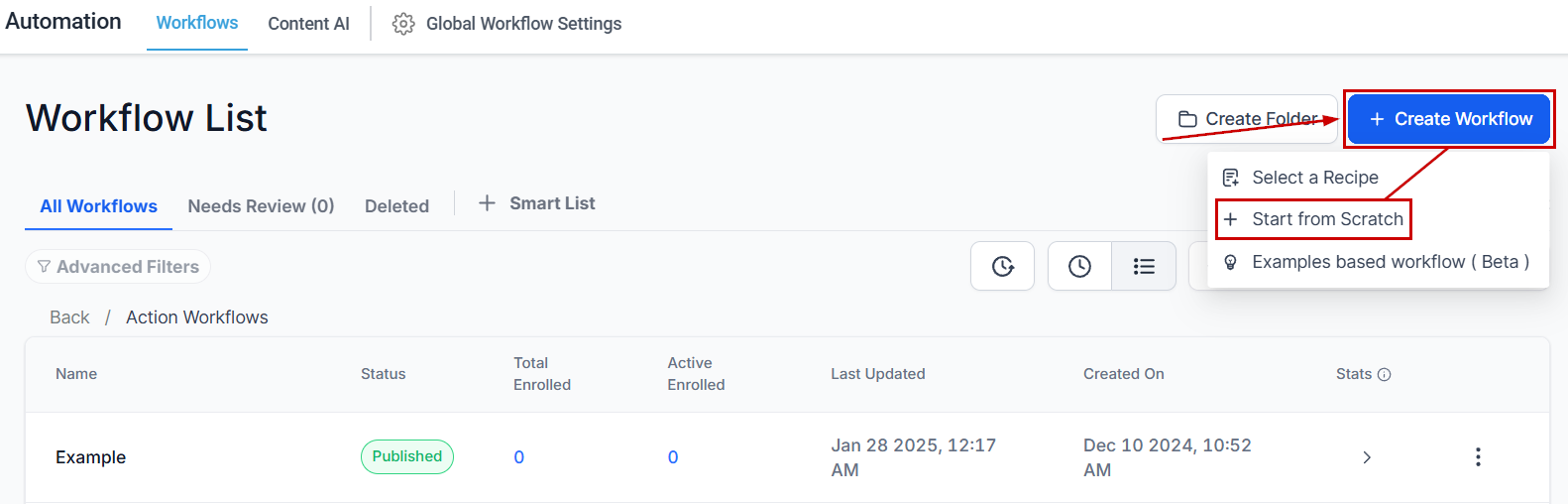Open the Create Workflow dropdown button
Image resolution: width=1568 pixels, height=504 pixels.
(x=1449, y=119)
